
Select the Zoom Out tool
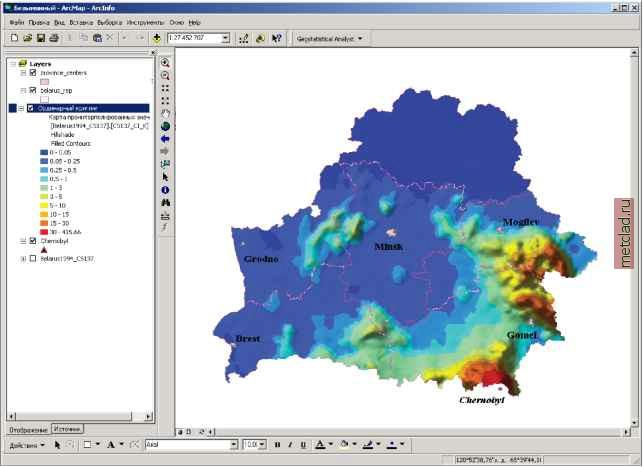166,75
